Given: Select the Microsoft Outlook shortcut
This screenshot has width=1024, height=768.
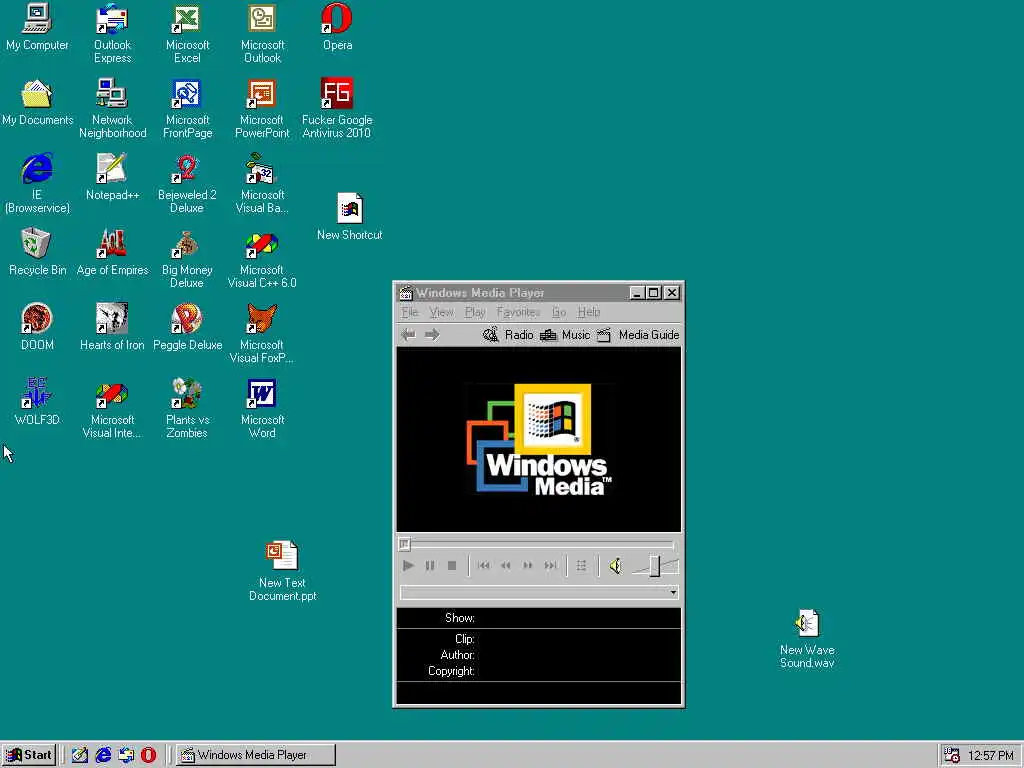Looking at the screenshot, I should (262, 33).
